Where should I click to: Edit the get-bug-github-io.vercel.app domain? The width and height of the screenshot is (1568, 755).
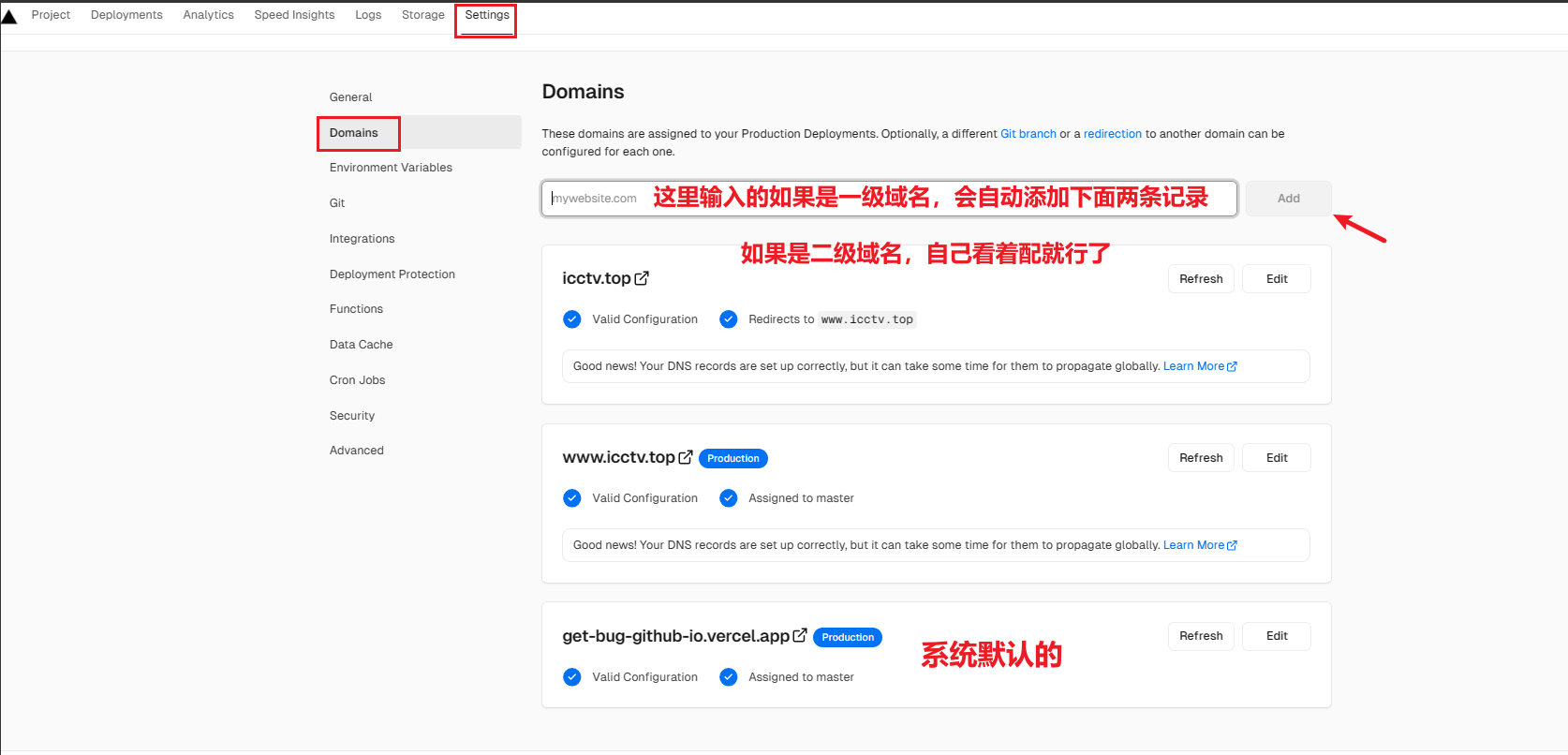point(1277,636)
